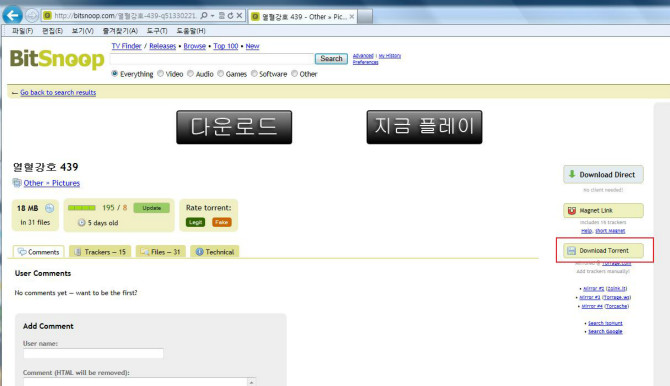Open the Releases link
This screenshot has height=386, width=670.
pos(162,46)
